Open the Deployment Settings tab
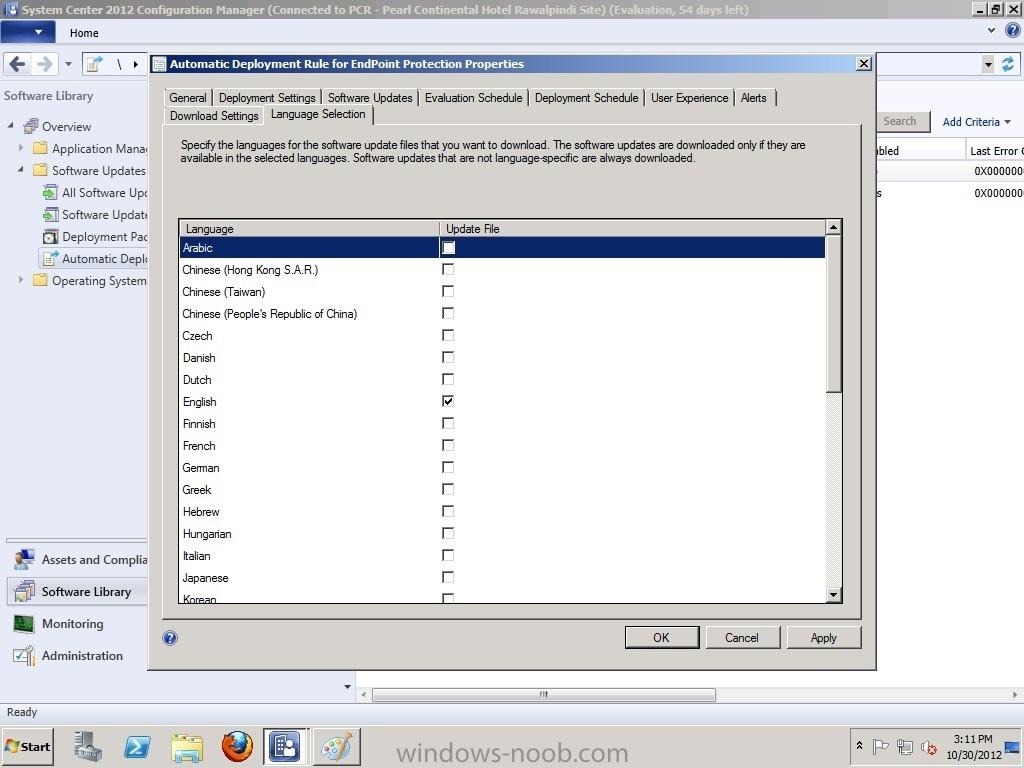Viewport: 1024px width, 768px height. (x=267, y=98)
